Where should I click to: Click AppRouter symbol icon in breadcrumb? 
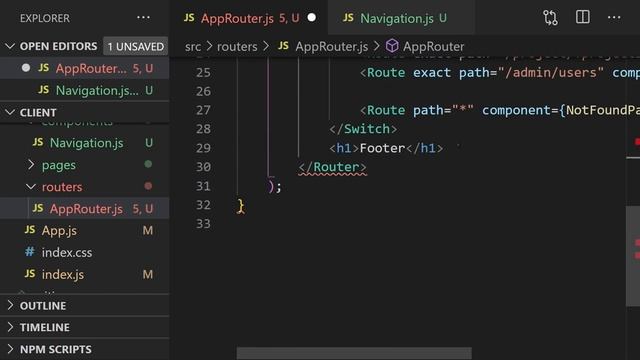tap(392, 46)
